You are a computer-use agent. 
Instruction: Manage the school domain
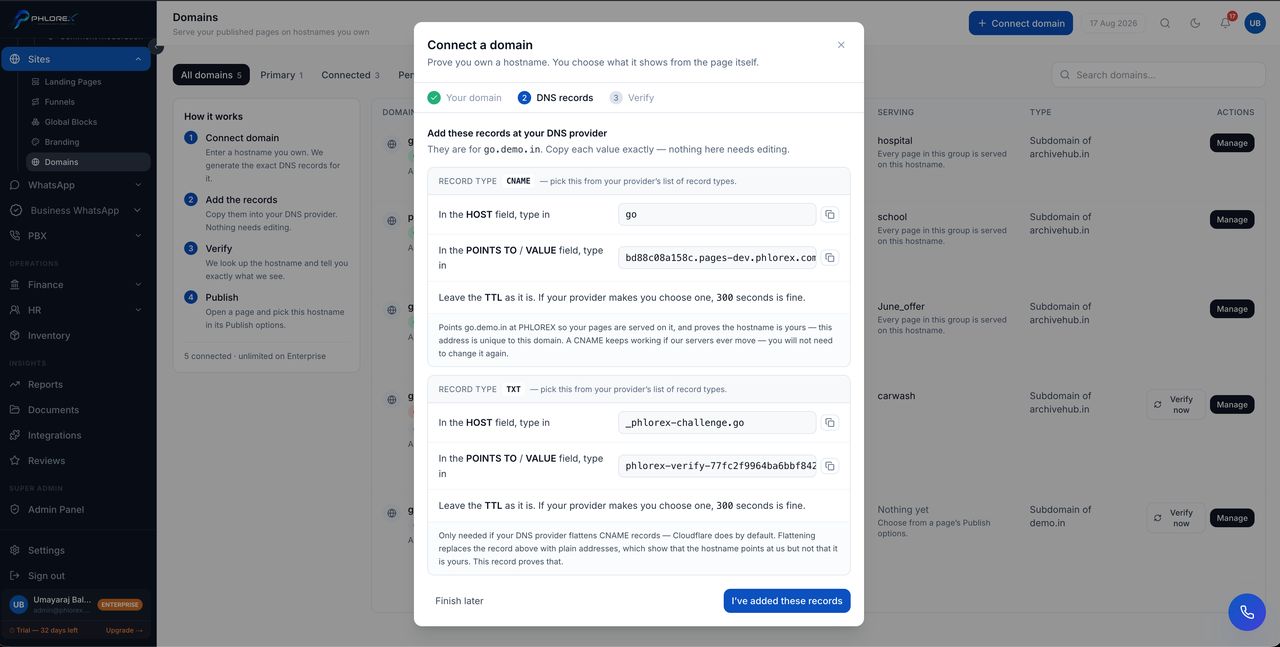pyautogui.click(x=1232, y=219)
